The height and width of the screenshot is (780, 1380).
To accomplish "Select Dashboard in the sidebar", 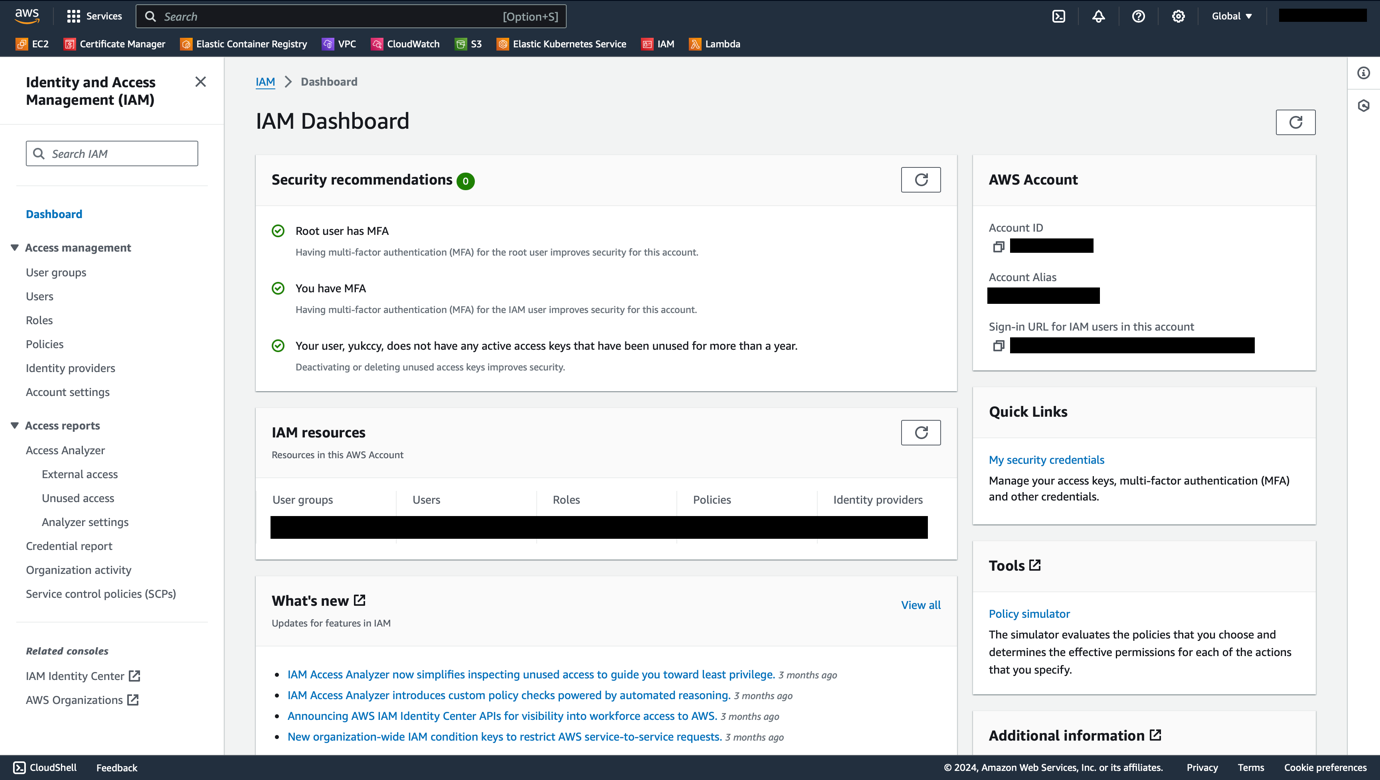I will click(54, 214).
